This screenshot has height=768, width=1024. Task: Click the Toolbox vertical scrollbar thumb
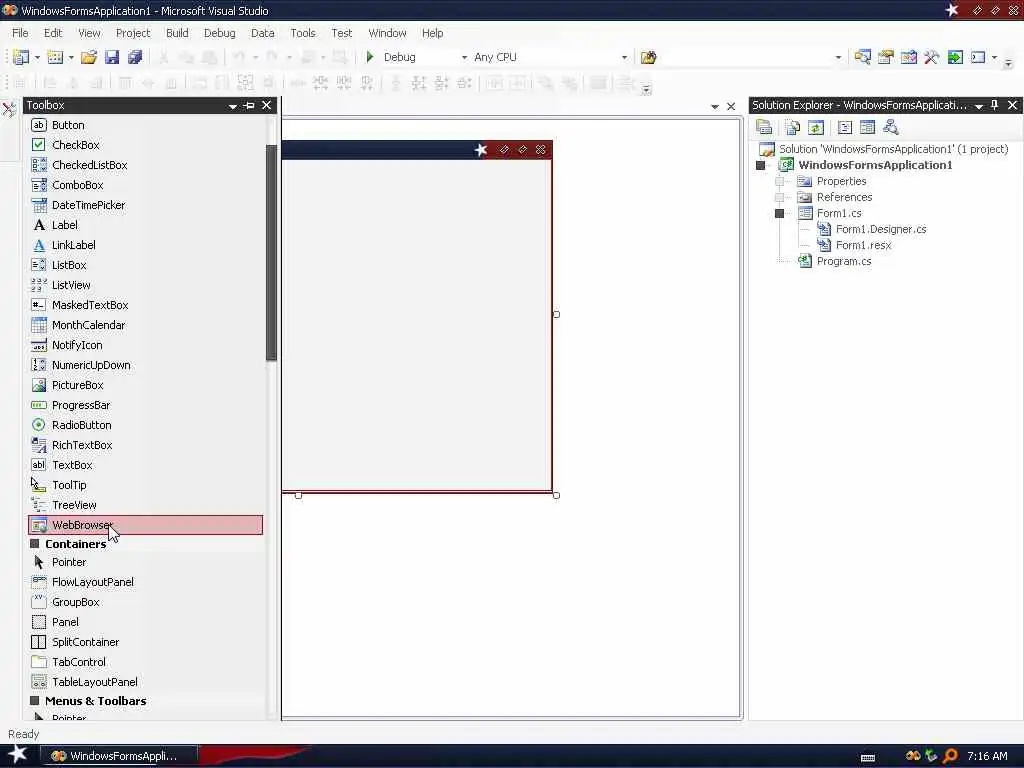tap(271, 251)
